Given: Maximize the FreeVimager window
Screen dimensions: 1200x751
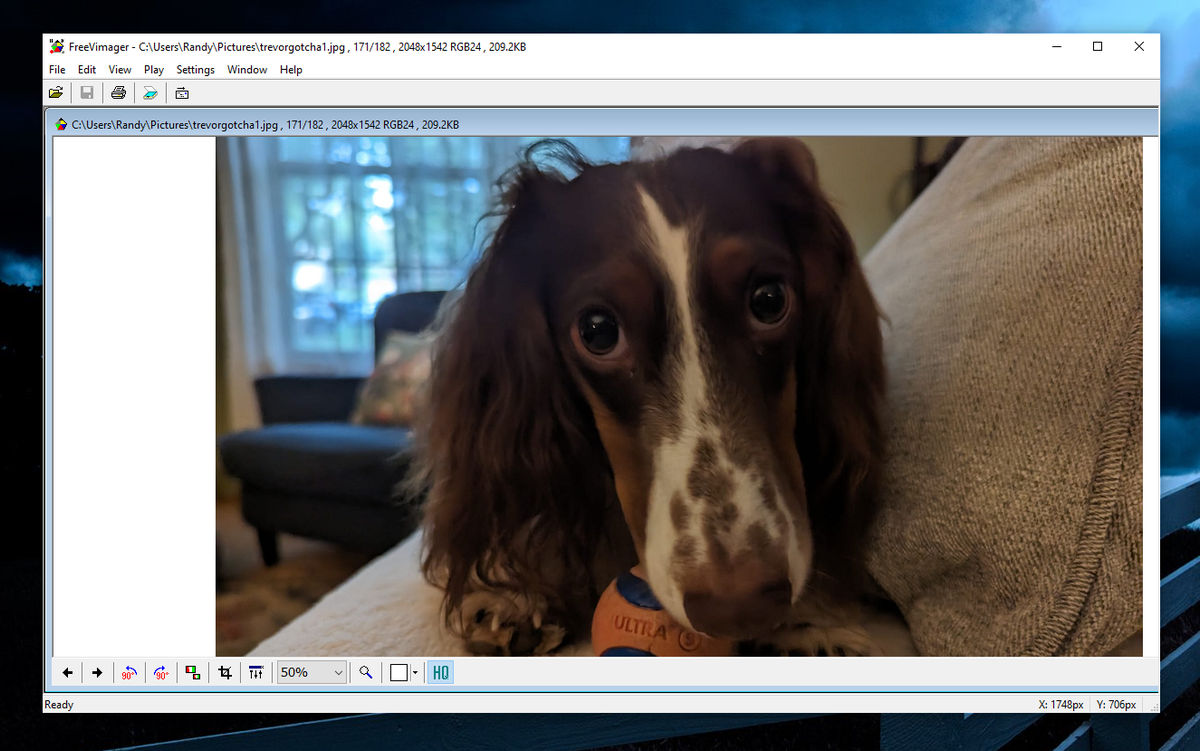Looking at the screenshot, I should click(1098, 46).
